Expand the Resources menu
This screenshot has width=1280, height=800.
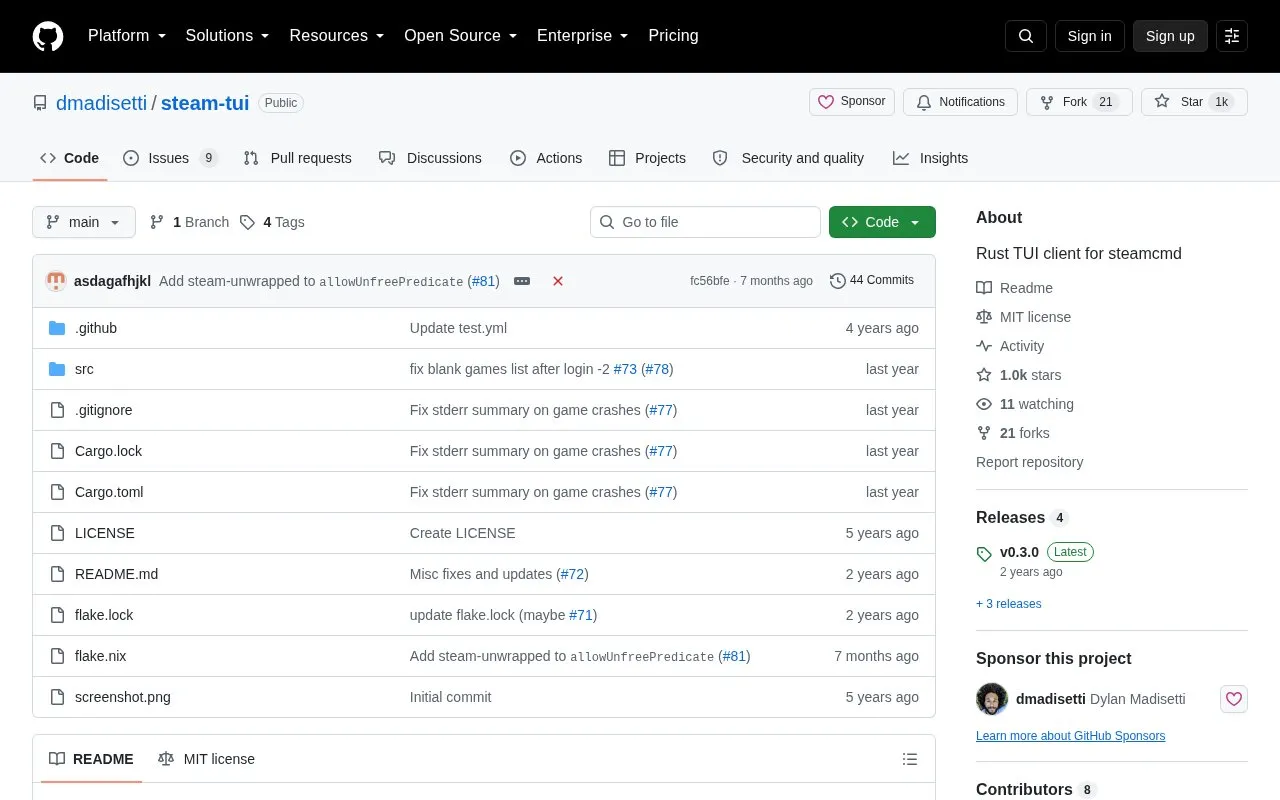[337, 36]
